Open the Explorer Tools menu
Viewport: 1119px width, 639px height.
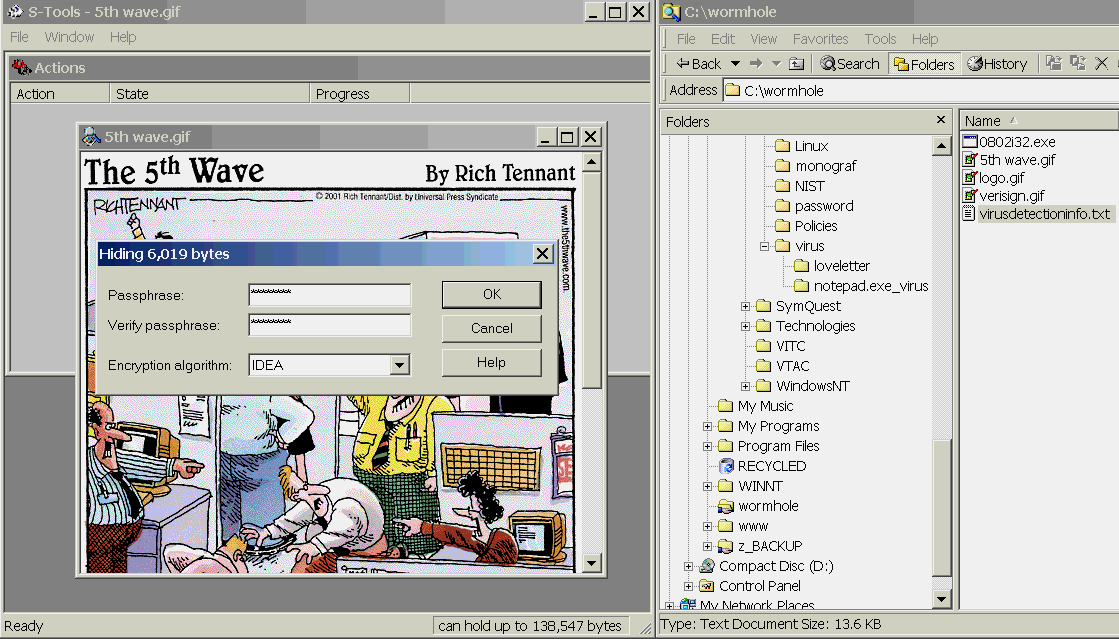pos(880,39)
